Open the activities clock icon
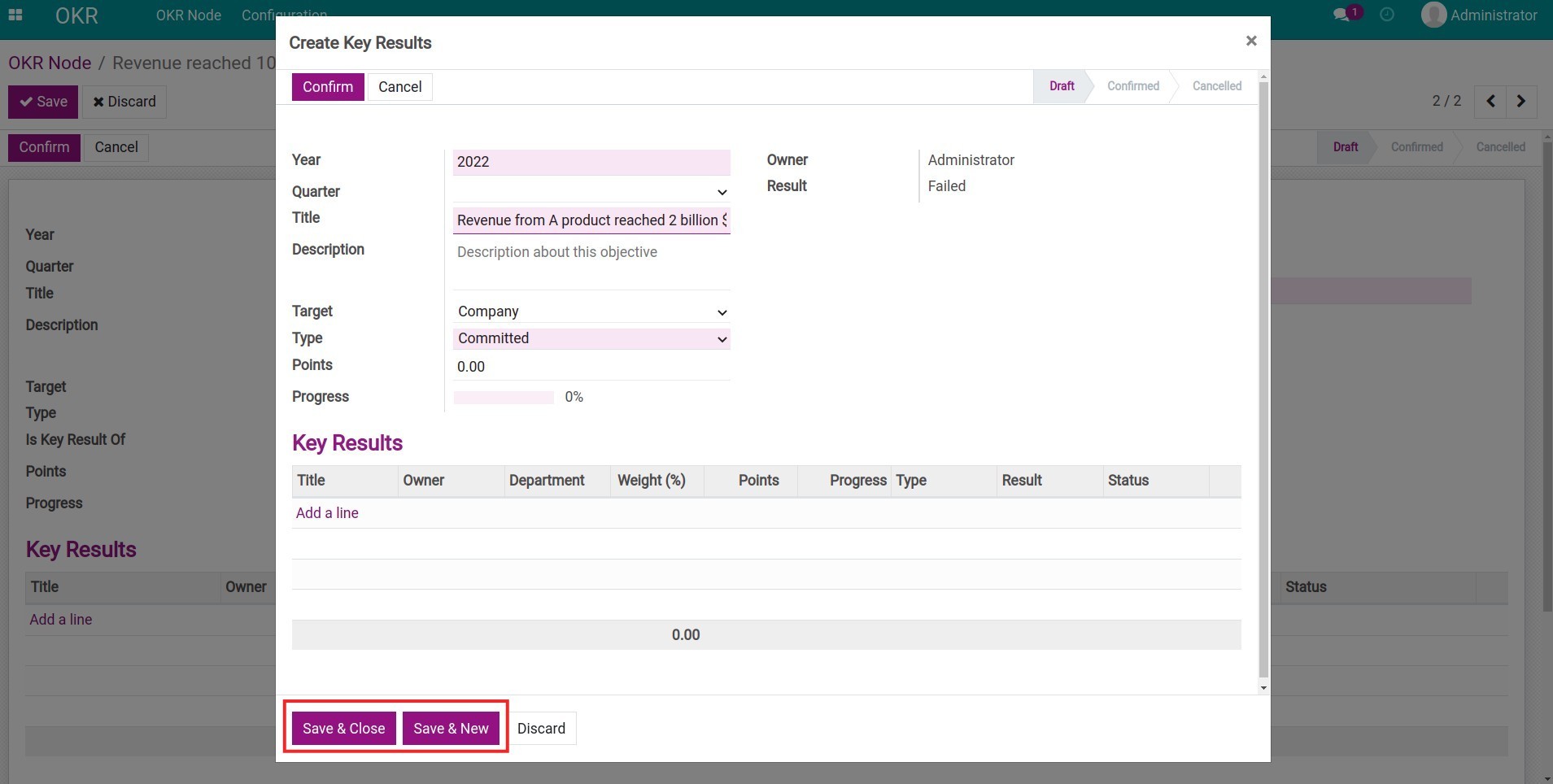 point(1388,15)
